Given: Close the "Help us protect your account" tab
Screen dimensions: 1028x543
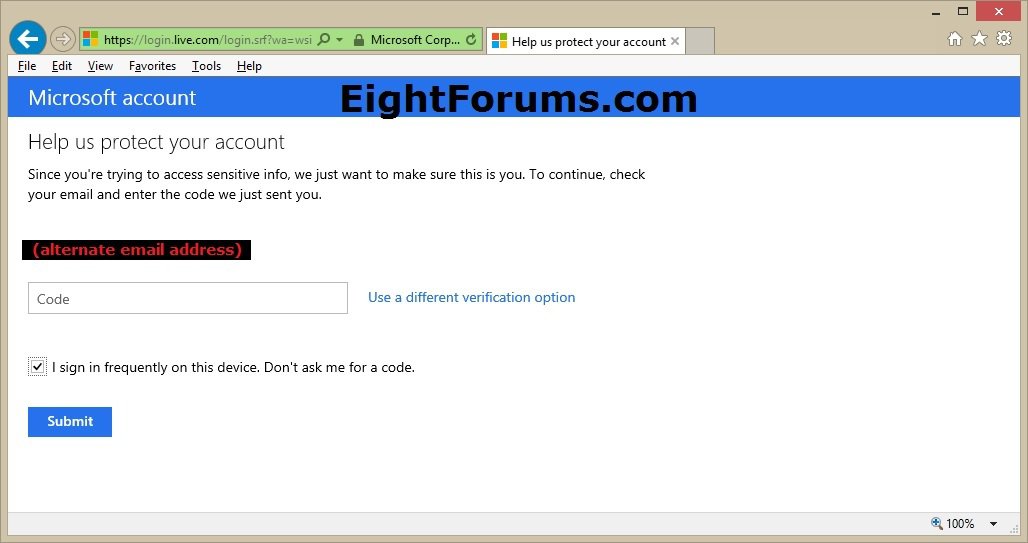Looking at the screenshot, I should (675, 41).
